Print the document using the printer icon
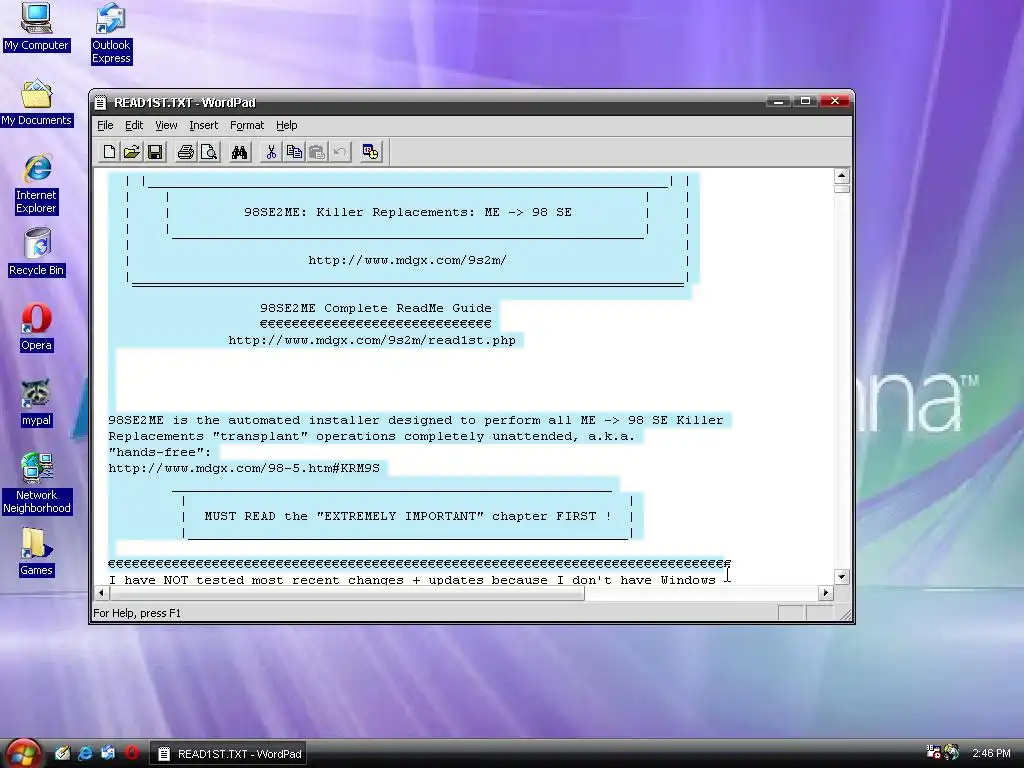This screenshot has width=1024, height=768. (186, 152)
